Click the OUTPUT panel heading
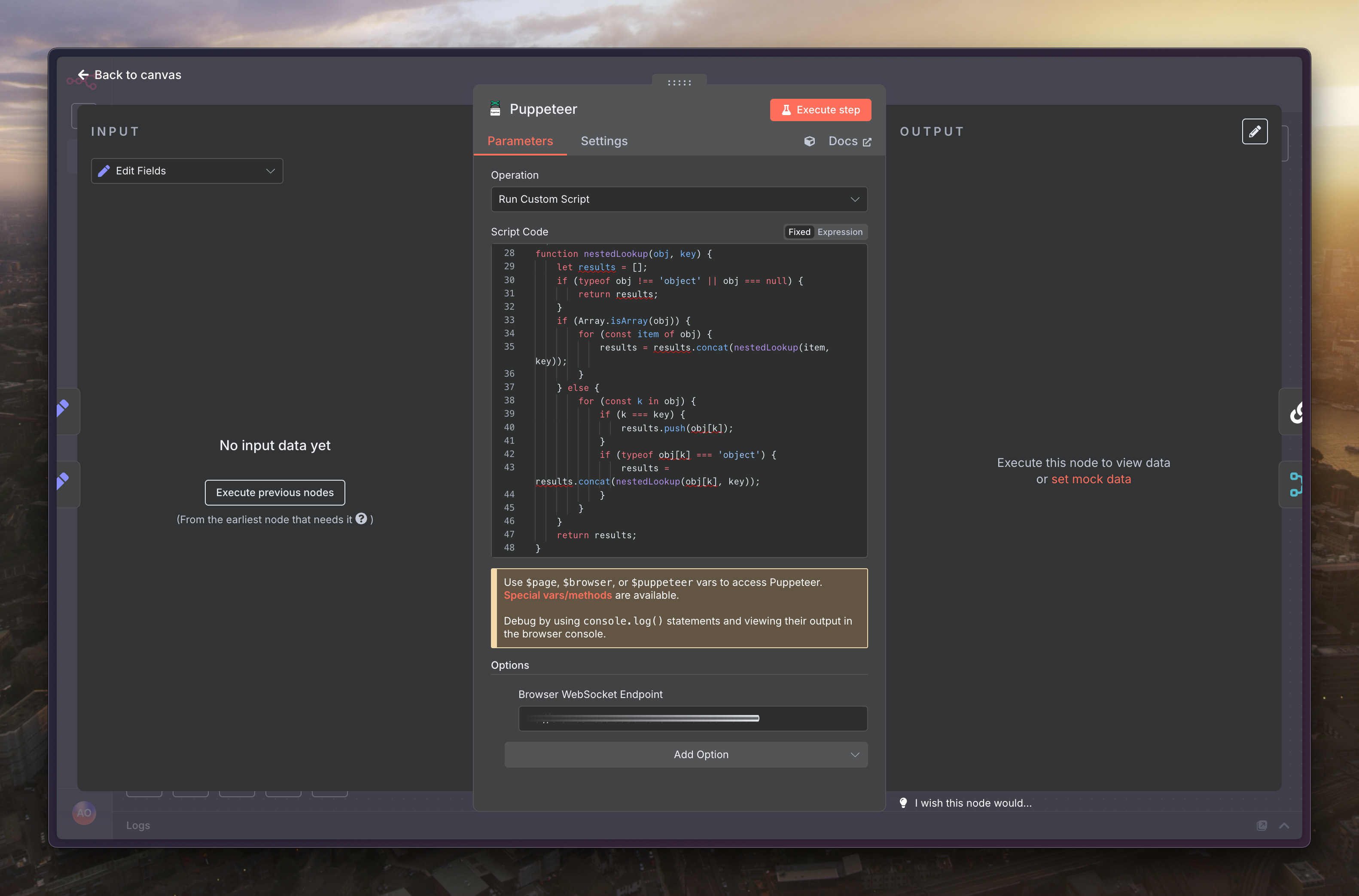Viewport: 1359px width, 896px height. coord(932,131)
